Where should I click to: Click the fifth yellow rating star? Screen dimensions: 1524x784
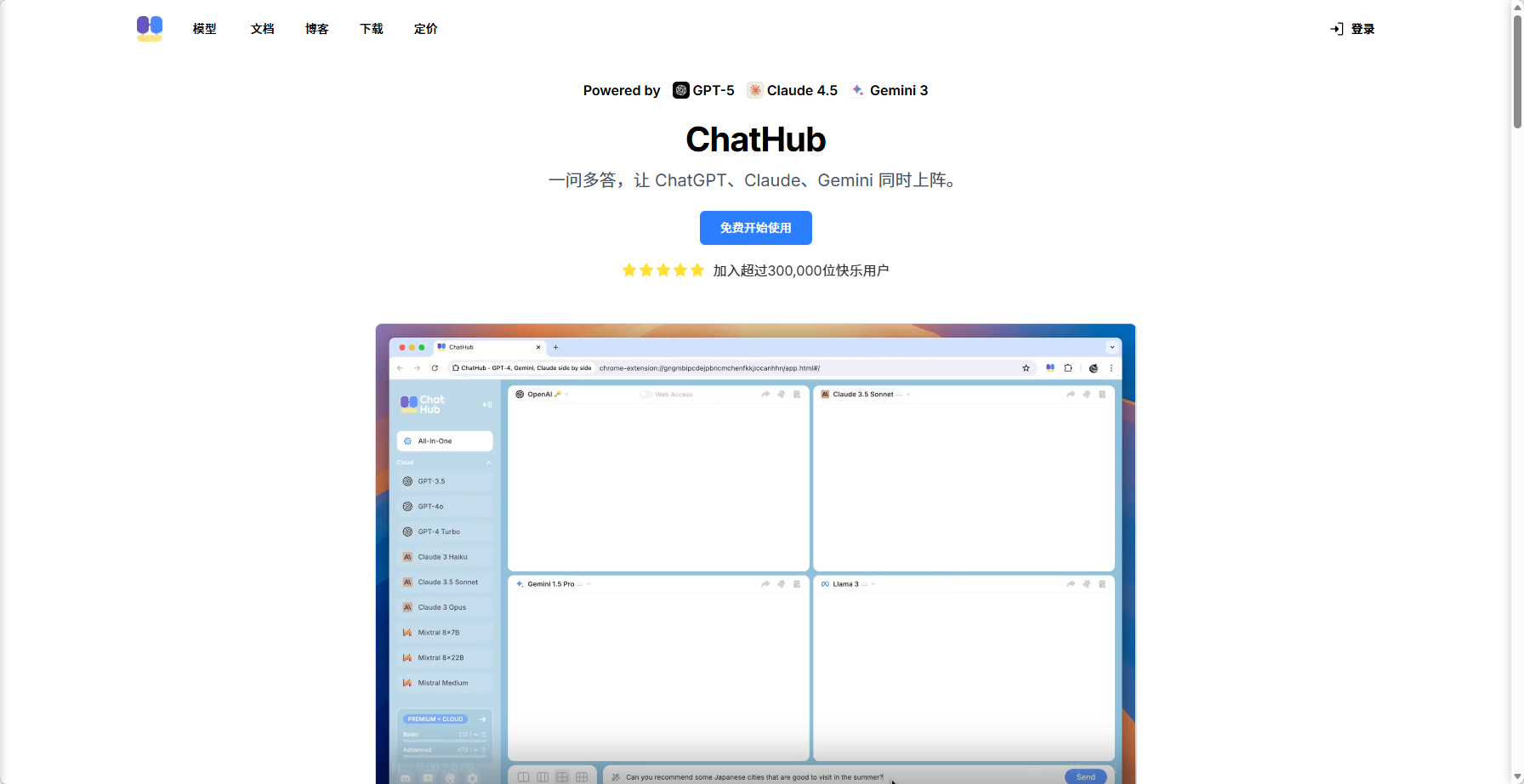(697, 270)
